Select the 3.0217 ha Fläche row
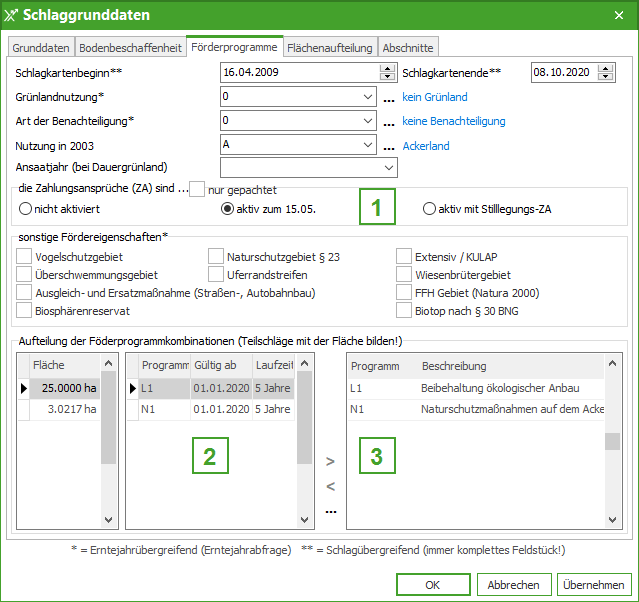 (68, 409)
